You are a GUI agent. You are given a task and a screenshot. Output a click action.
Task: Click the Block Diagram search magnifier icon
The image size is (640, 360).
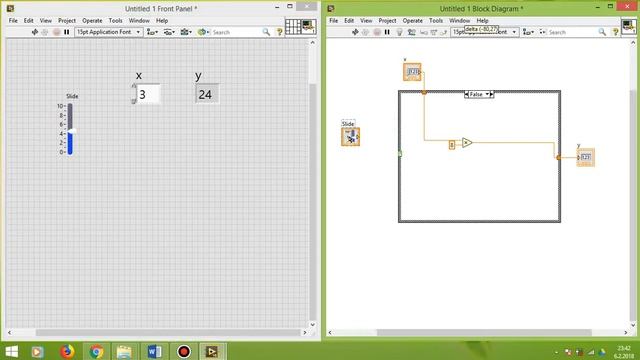click(x=602, y=32)
